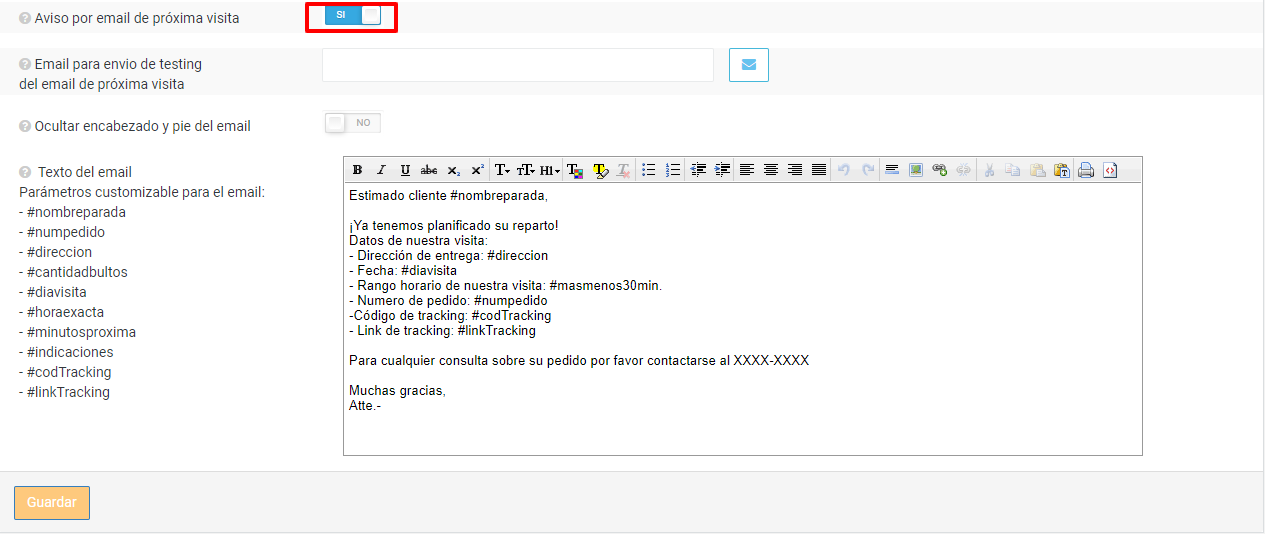Insert a numbered ordered list

673,170
